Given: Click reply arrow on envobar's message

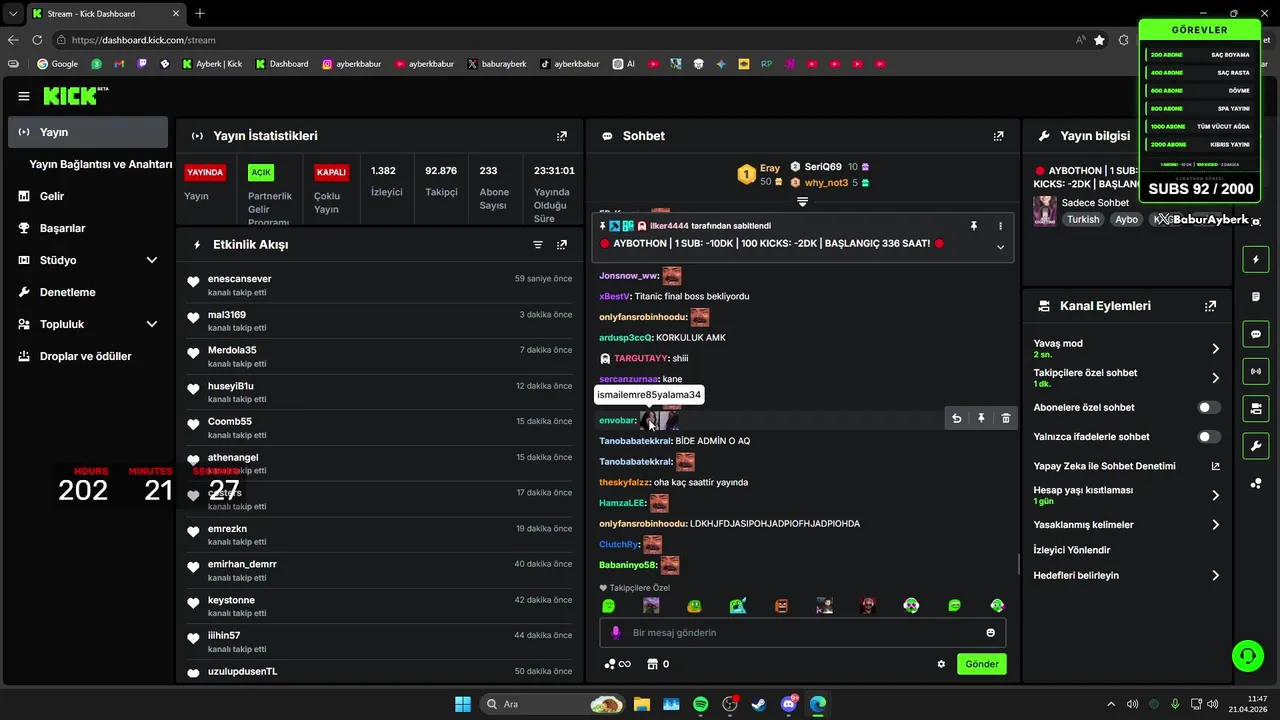Looking at the screenshot, I should point(957,418).
